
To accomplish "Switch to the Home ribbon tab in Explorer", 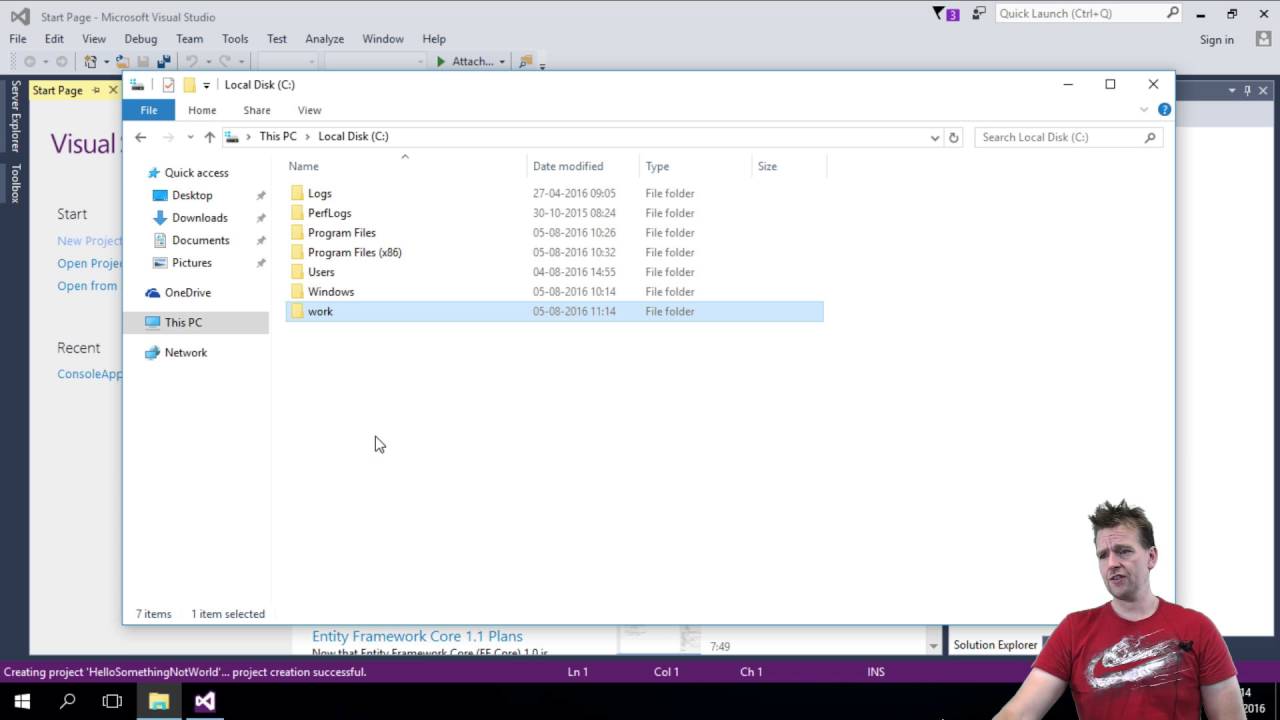I will 202,110.
